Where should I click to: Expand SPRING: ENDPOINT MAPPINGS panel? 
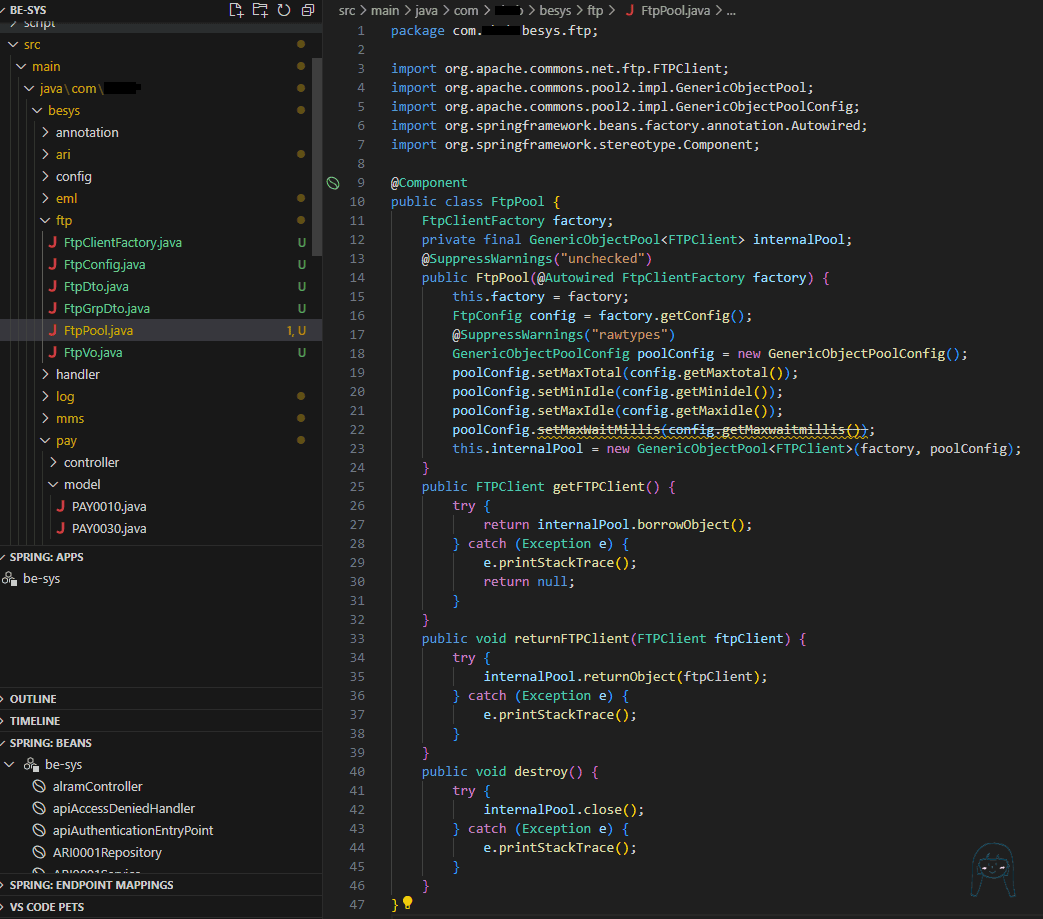(x=161, y=885)
